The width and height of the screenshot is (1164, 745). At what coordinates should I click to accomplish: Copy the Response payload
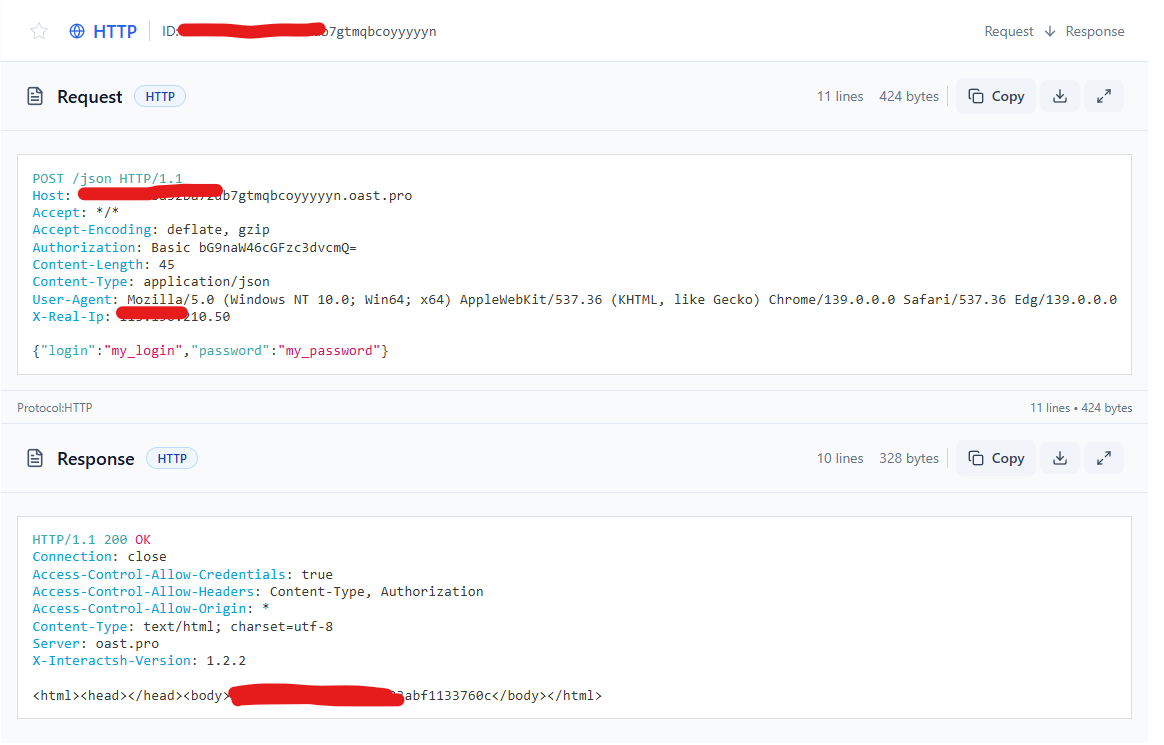tap(995, 457)
